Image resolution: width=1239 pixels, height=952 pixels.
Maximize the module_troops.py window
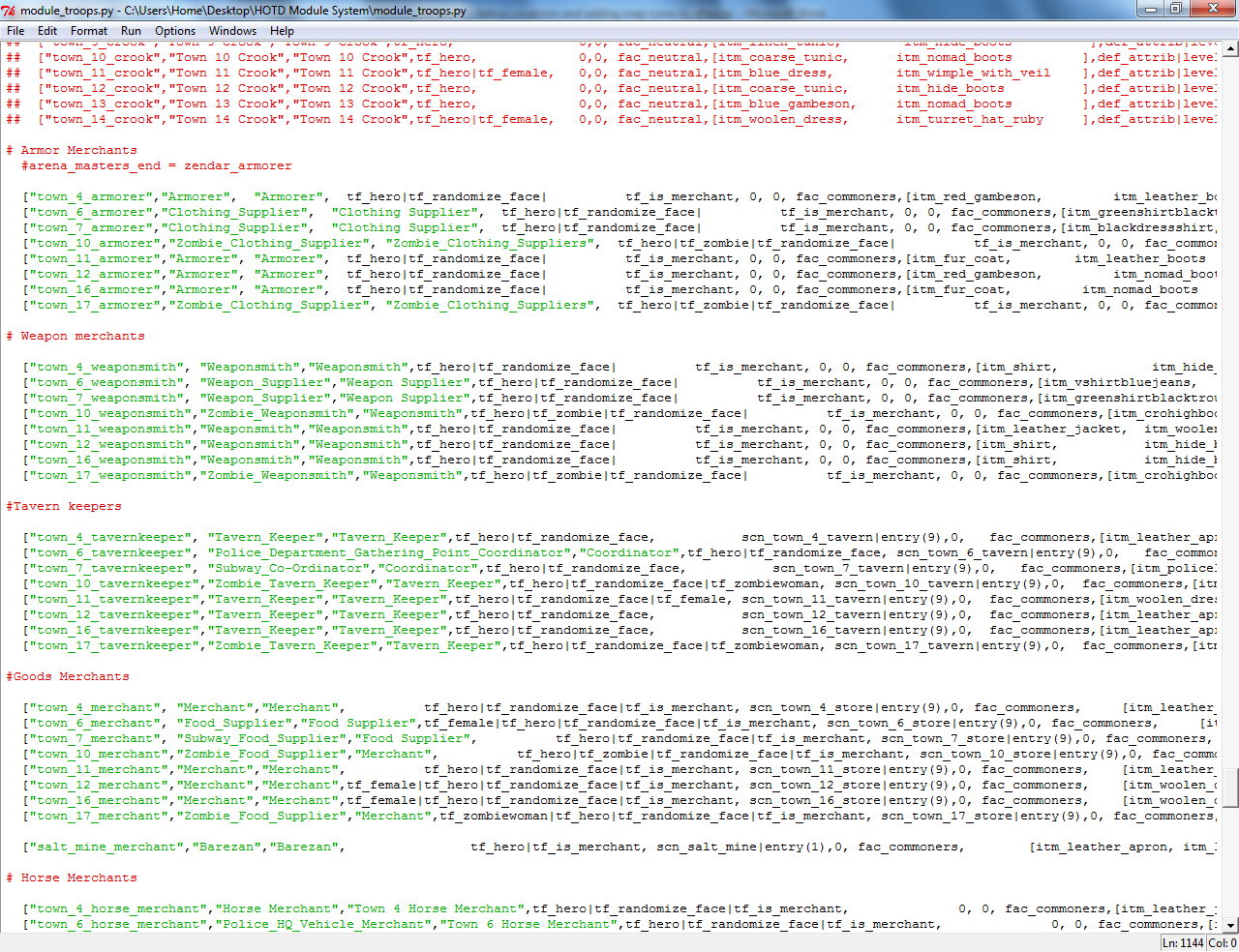pyautogui.click(x=1176, y=9)
